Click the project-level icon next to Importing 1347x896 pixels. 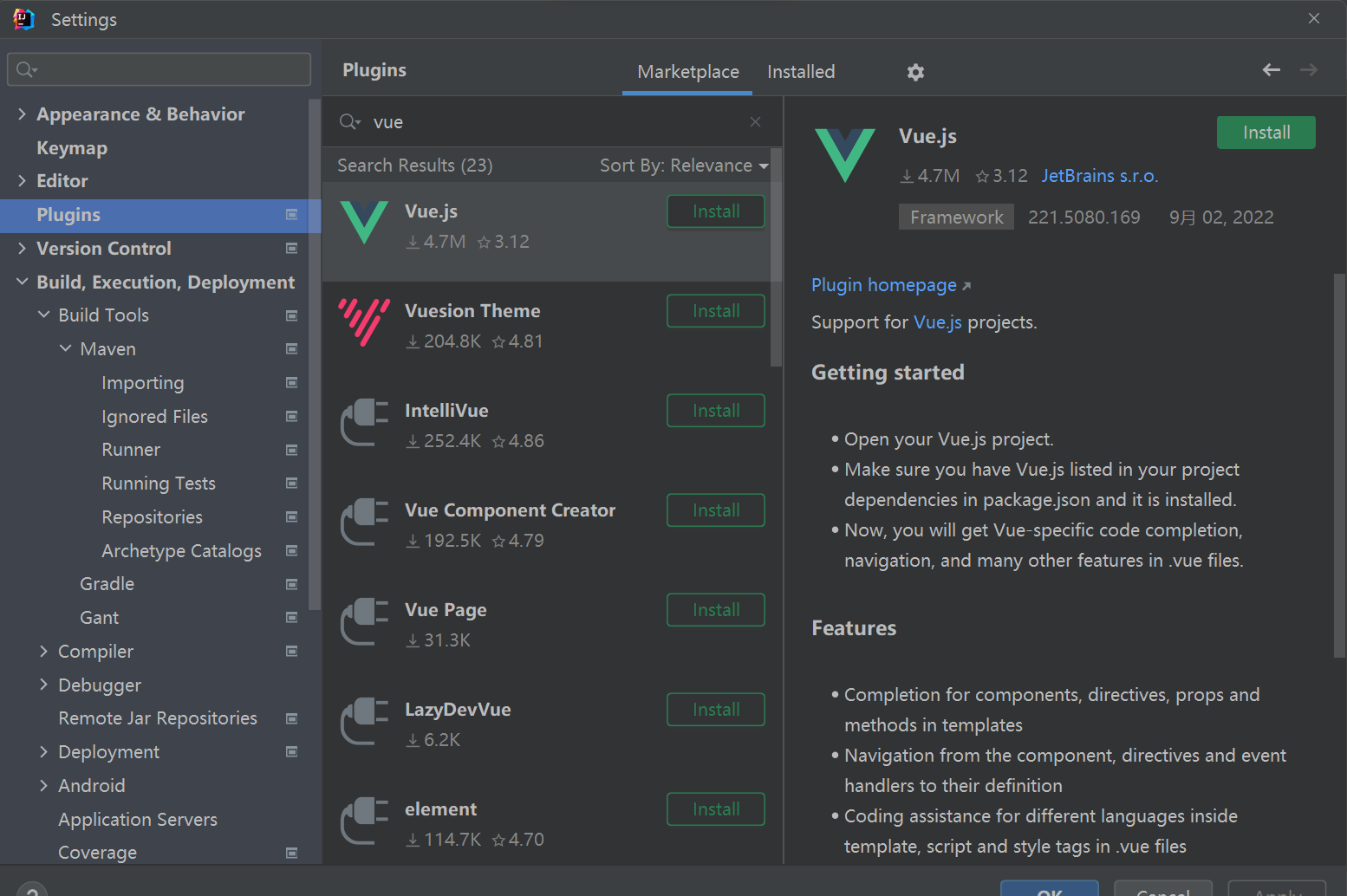click(292, 383)
